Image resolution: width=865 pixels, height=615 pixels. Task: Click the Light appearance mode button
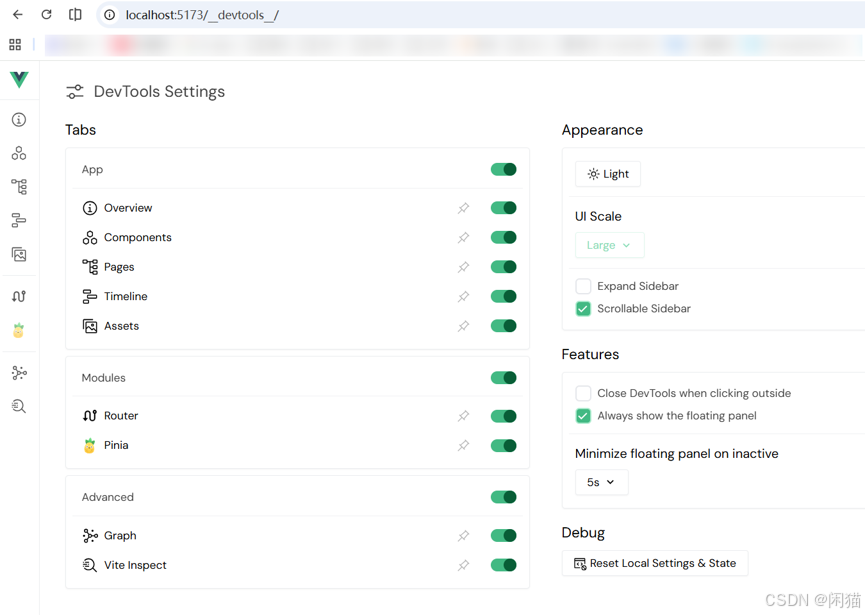click(608, 174)
